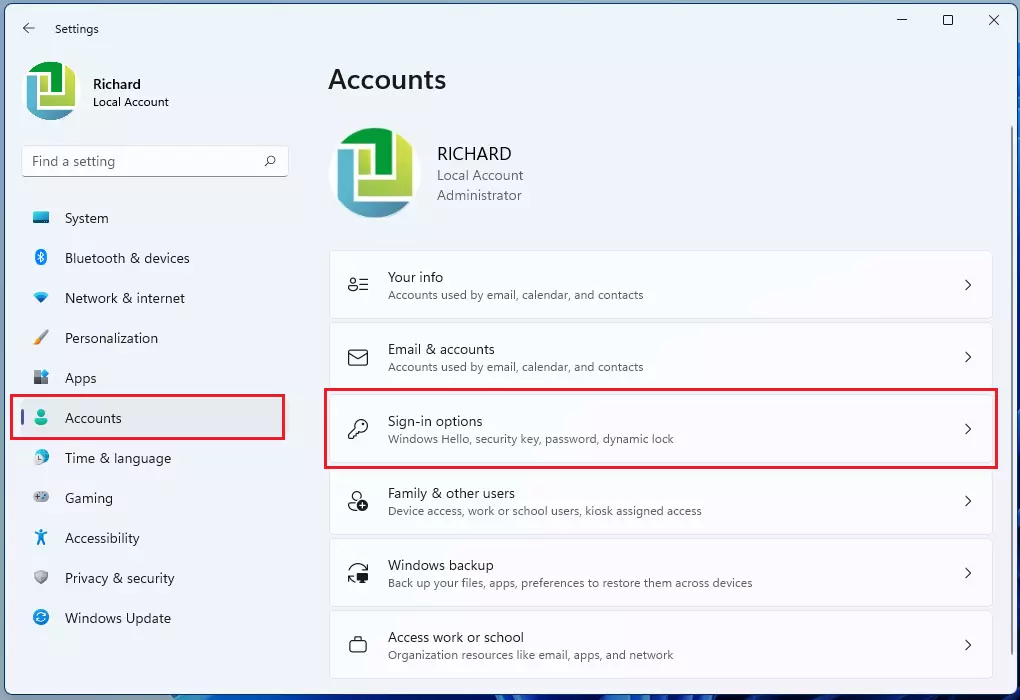
Task: Expand the Sign-in options chevron
Action: pos(968,429)
